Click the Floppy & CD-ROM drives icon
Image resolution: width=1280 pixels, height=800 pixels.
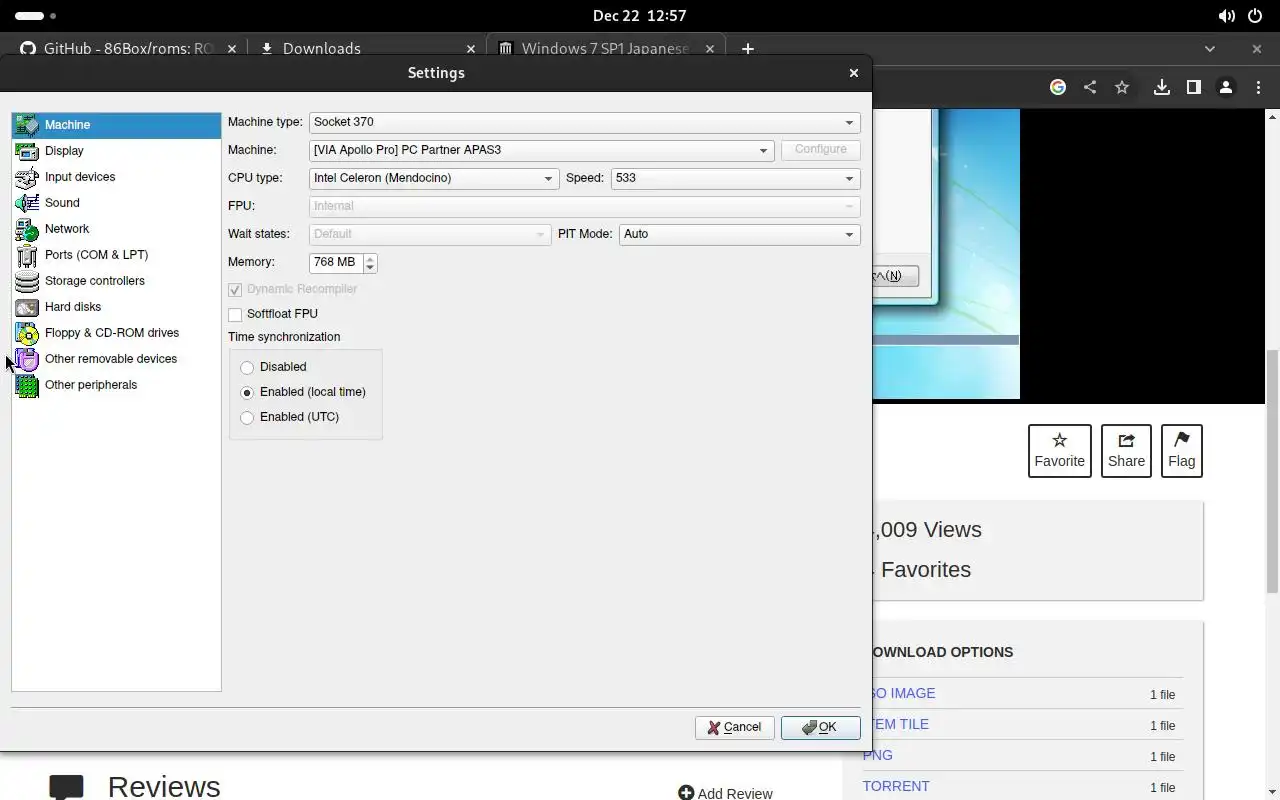[x=27, y=333]
